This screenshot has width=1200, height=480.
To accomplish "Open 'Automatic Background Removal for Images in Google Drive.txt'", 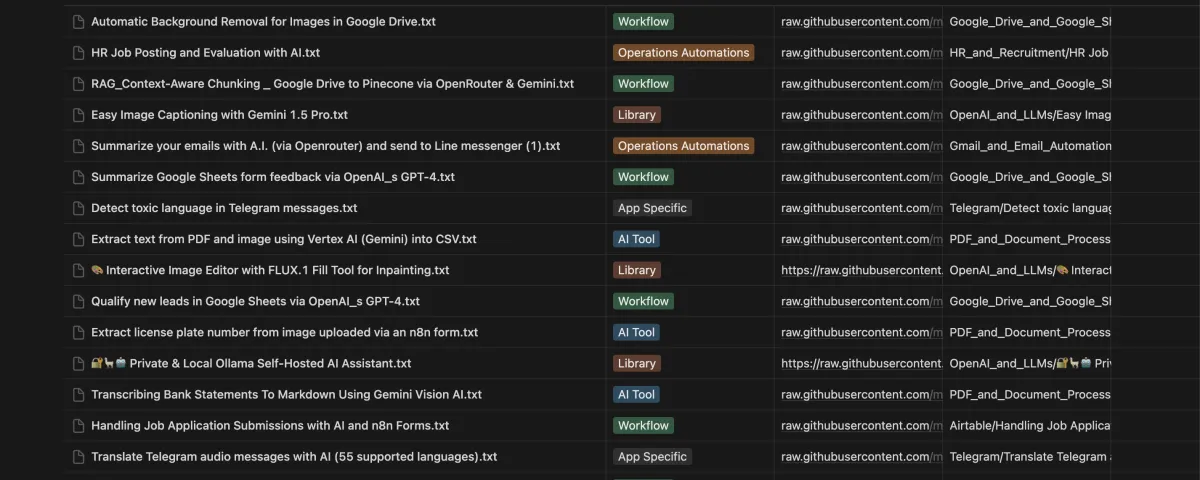I will coord(263,21).
